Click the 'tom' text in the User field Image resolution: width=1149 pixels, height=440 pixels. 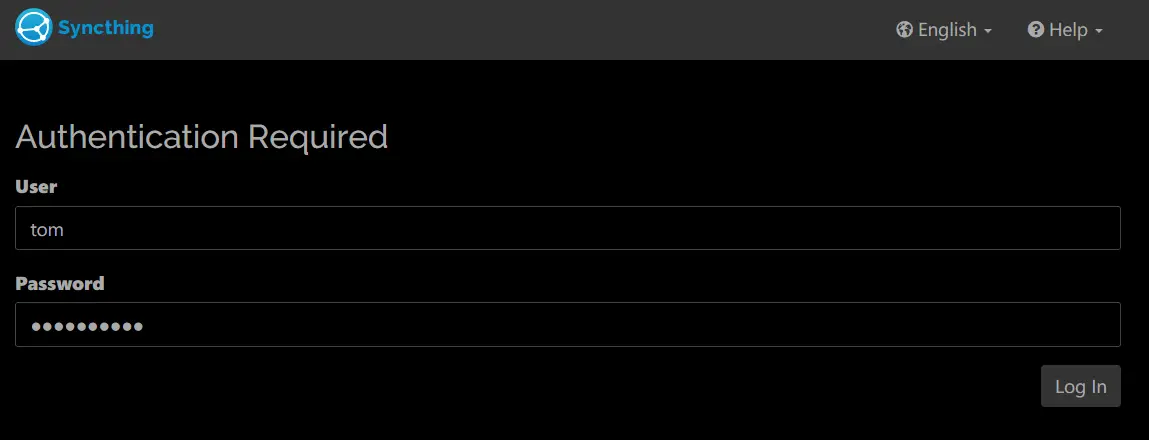(x=47, y=230)
